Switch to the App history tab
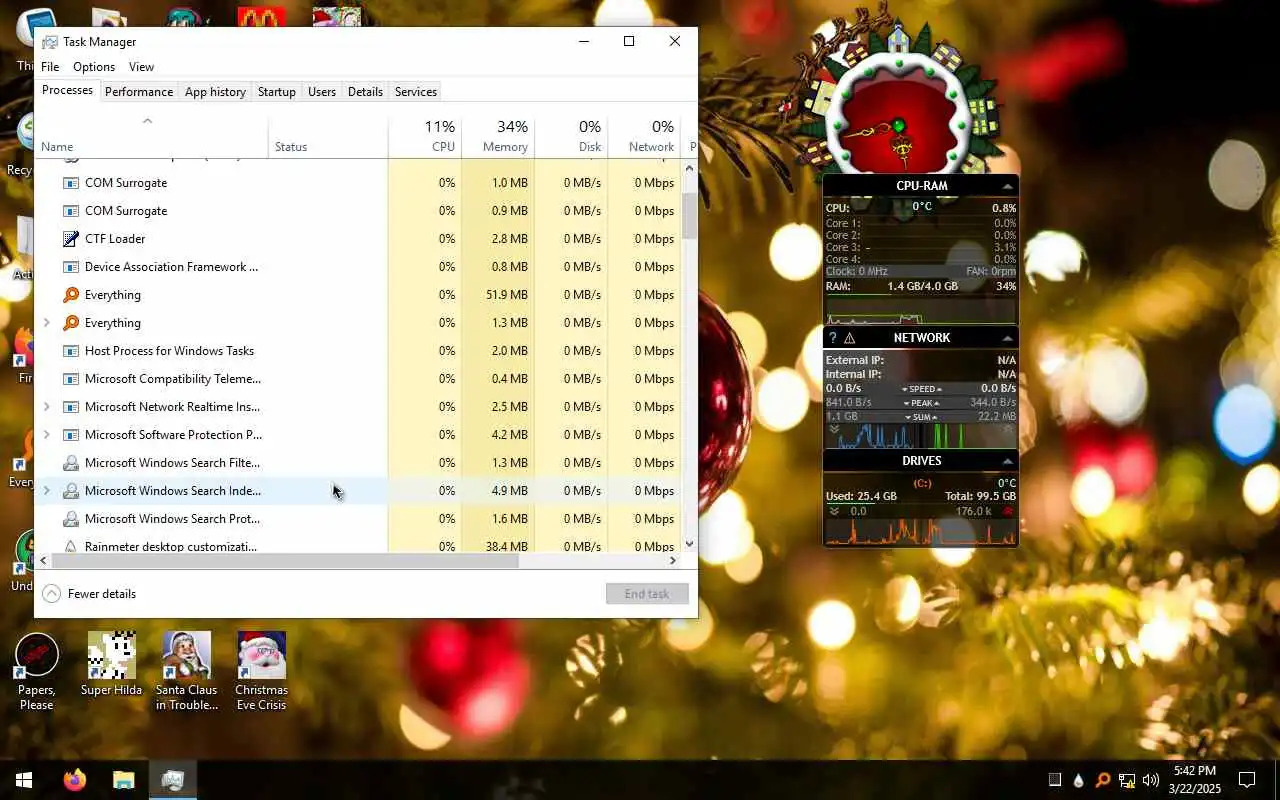 [215, 92]
